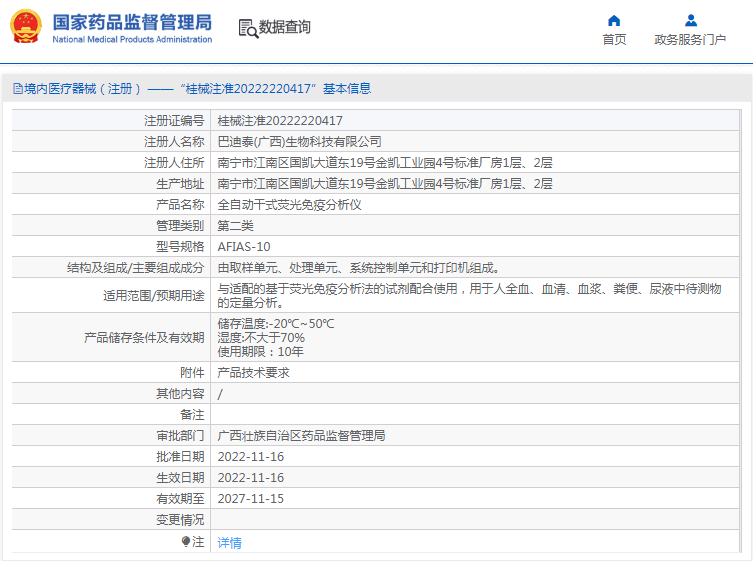Select the 注册人住所 address value
This screenshot has height=561, width=753.
(x=385, y=163)
